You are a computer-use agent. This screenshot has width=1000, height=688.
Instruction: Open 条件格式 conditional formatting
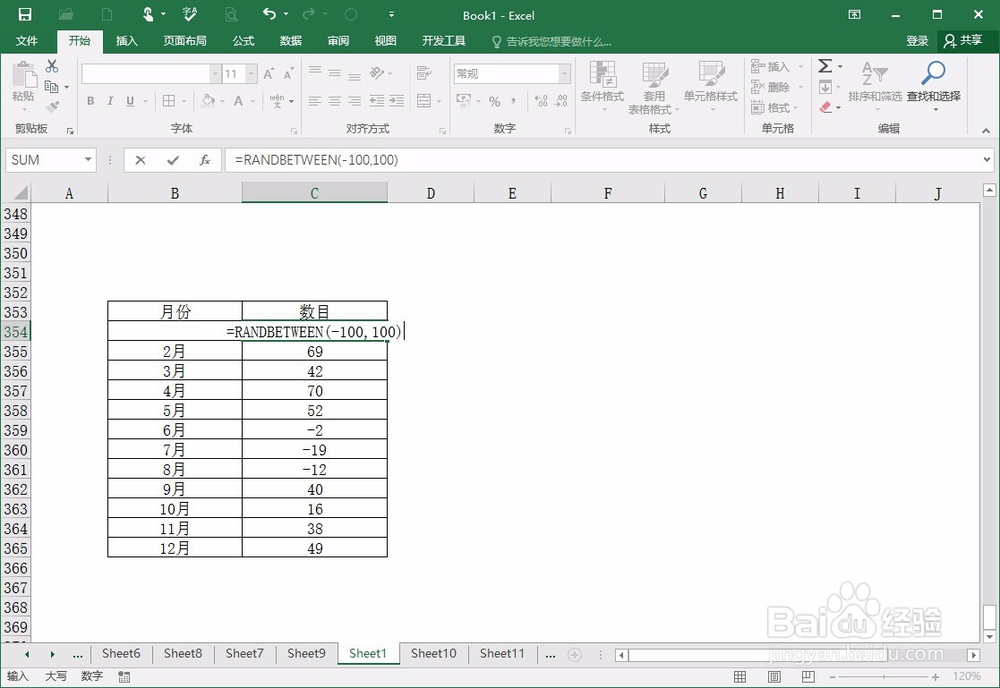(602, 86)
